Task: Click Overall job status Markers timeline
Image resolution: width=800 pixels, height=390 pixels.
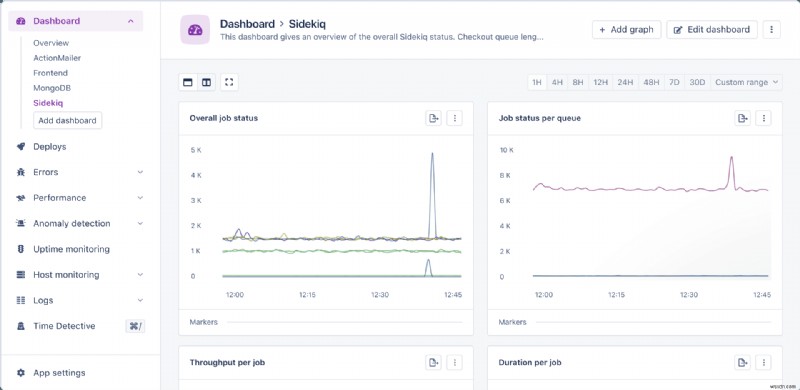Action: click(x=345, y=322)
